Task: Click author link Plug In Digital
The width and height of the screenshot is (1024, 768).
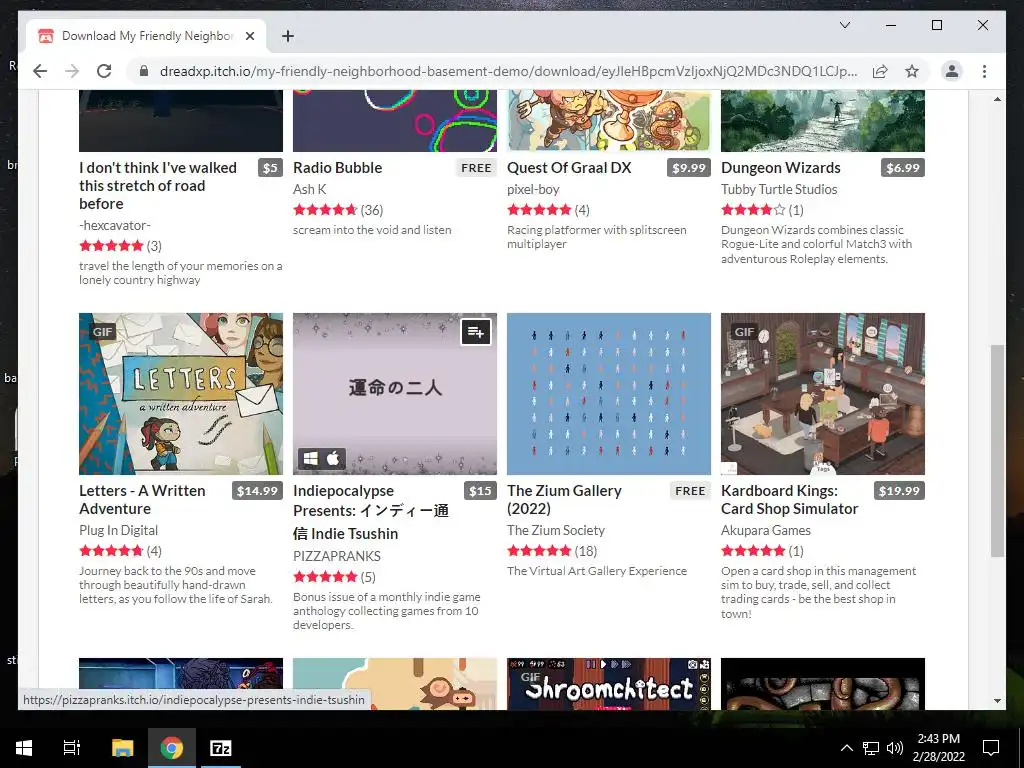Action: point(118,530)
